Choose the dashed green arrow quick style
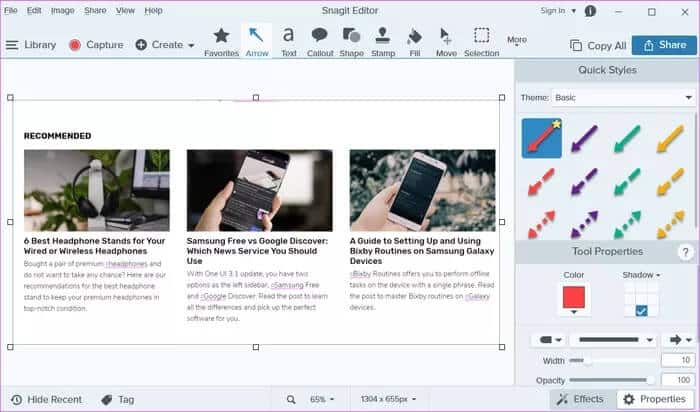 tap(627, 182)
